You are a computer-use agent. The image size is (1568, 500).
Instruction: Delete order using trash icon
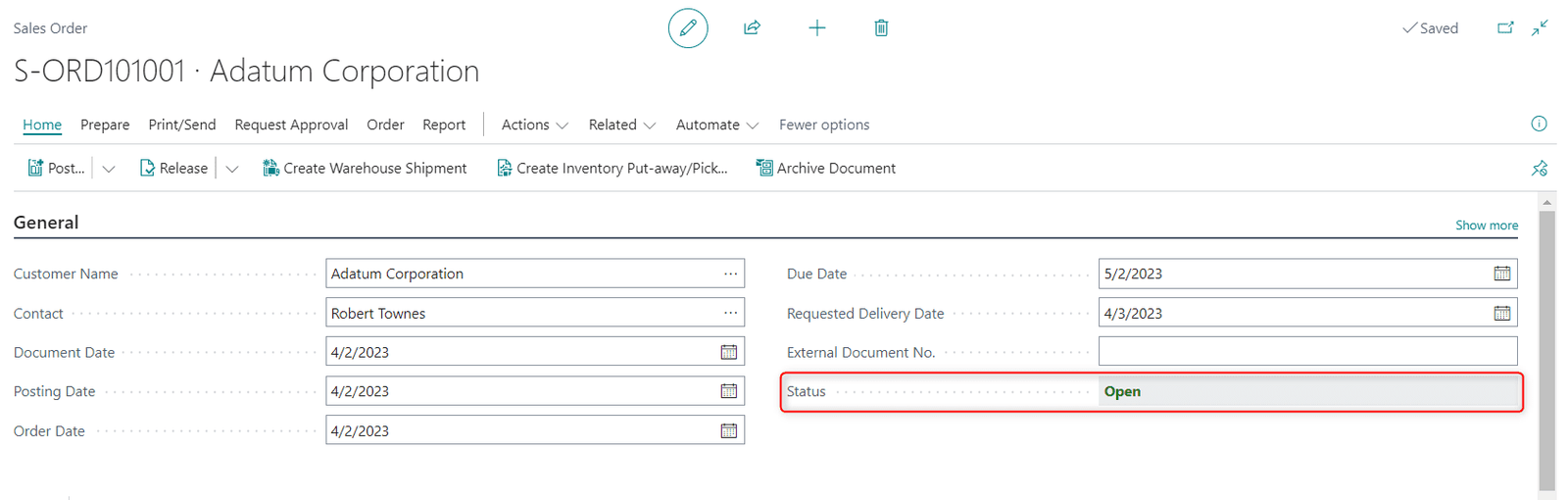881,28
